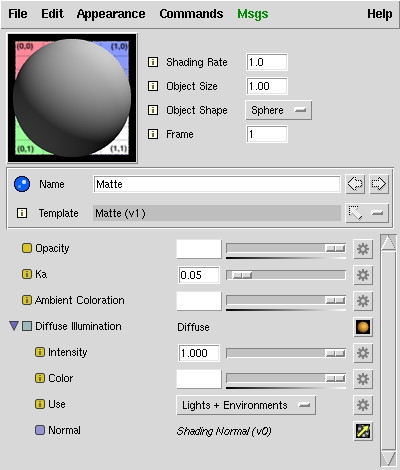Open the Help menu
This screenshot has height=470, width=400.
coord(380,14)
